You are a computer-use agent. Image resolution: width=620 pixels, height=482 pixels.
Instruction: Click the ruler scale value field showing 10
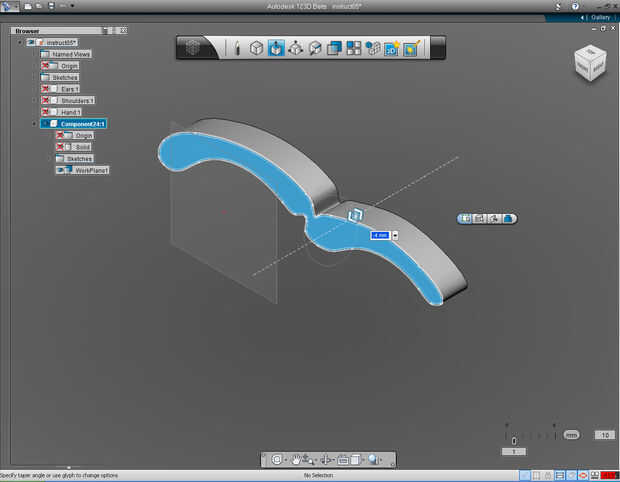point(605,435)
